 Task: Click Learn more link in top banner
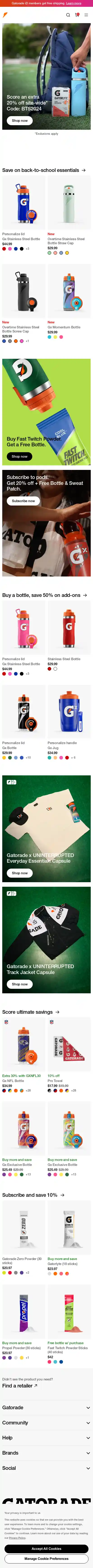coord(73,3)
